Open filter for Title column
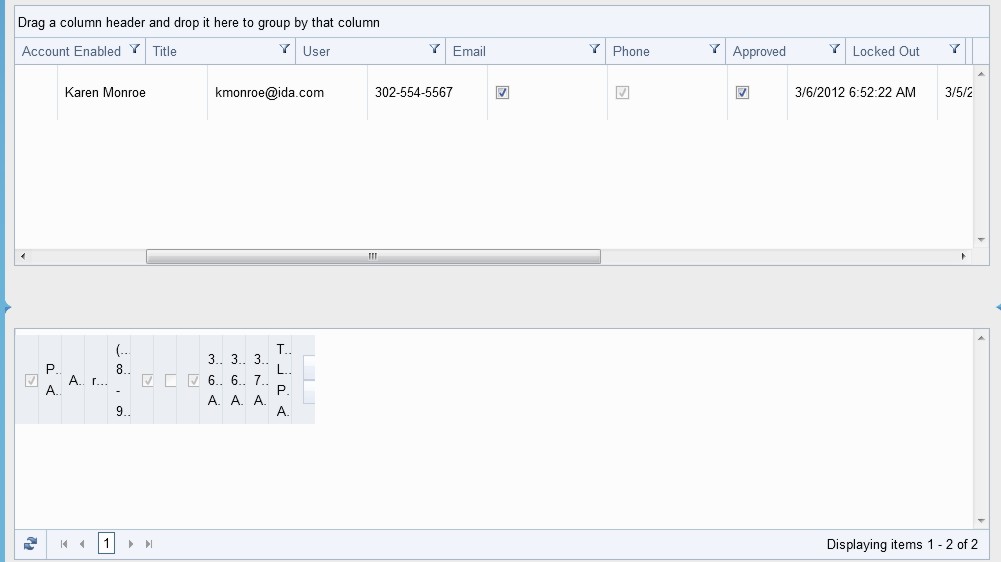Viewport: 1001px width, 562px height. (x=285, y=49)
